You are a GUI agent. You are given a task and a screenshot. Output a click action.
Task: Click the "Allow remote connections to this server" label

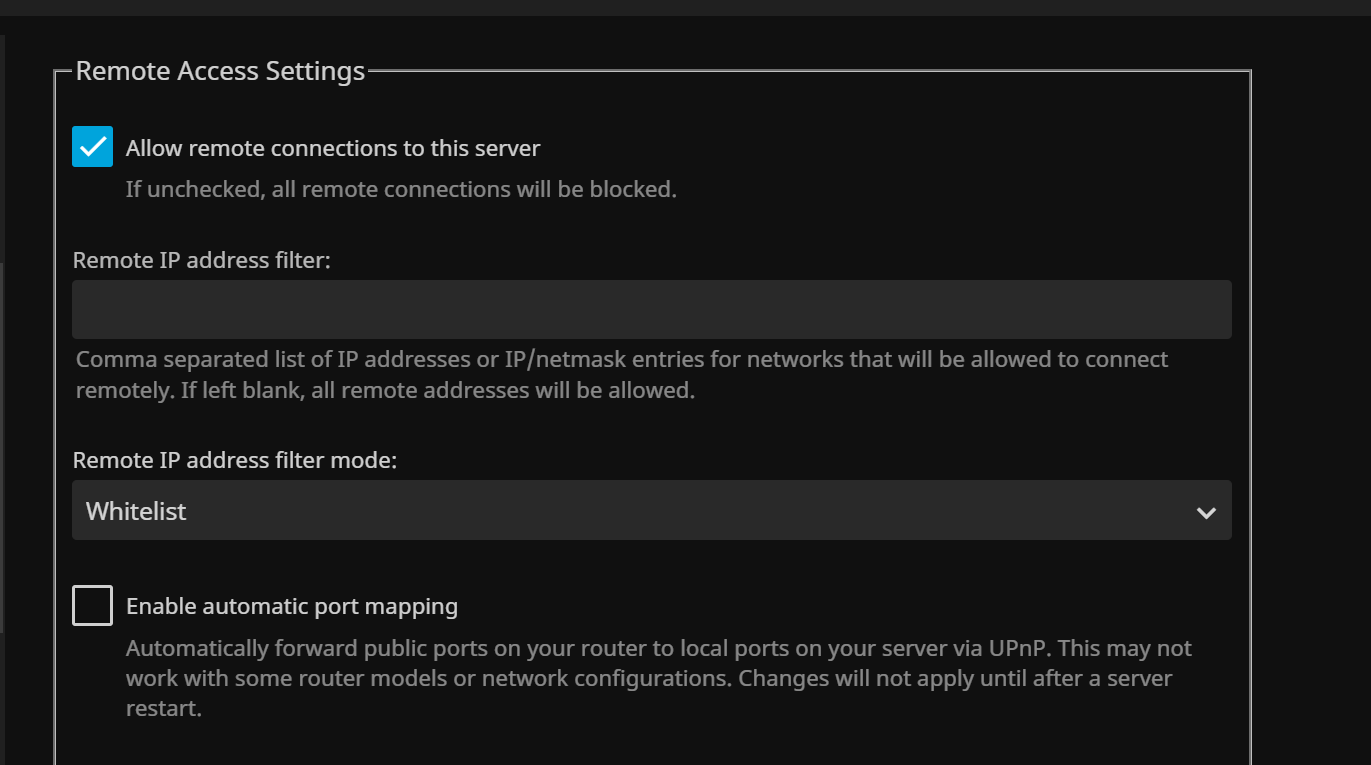(x=333, y=149)
